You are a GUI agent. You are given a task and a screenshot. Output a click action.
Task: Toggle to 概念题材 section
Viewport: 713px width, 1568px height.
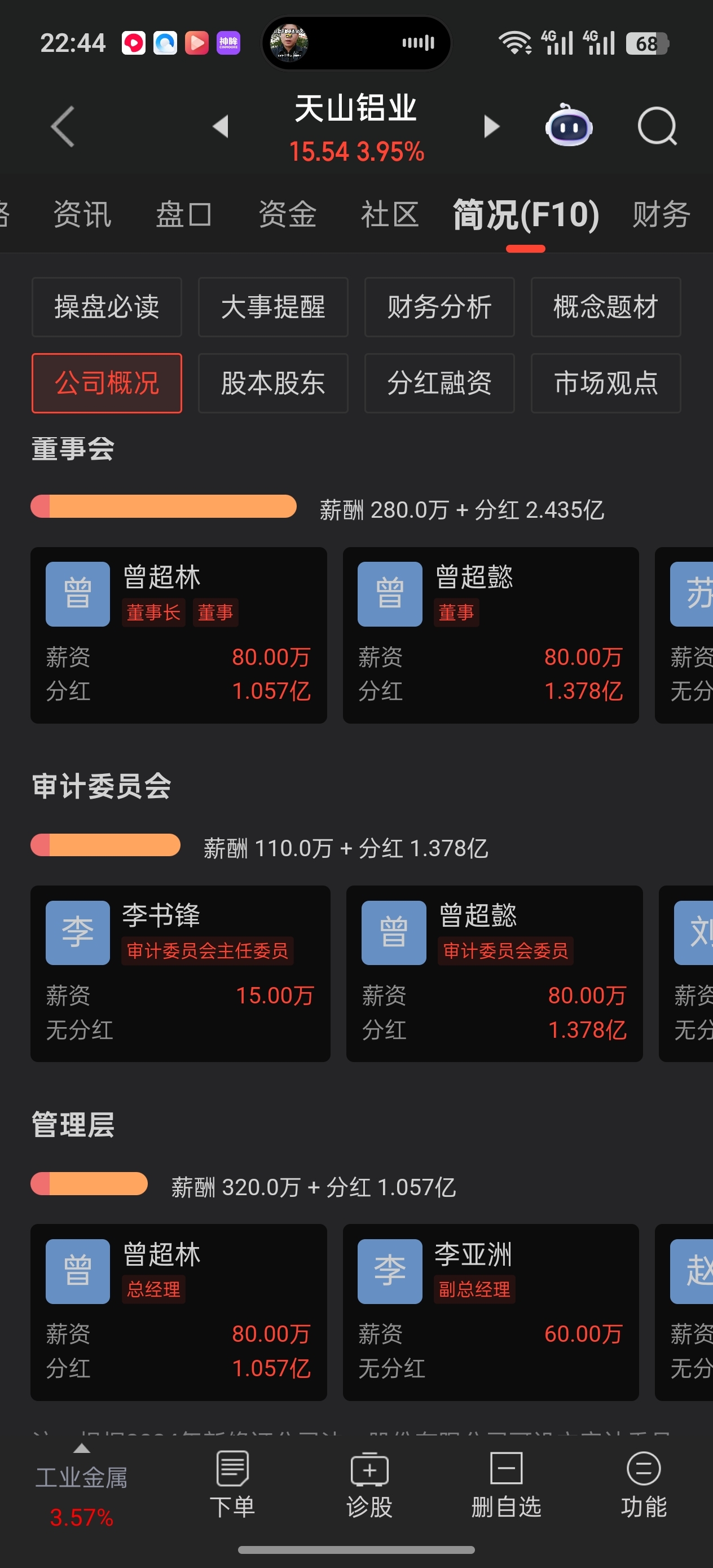(605, 307)
